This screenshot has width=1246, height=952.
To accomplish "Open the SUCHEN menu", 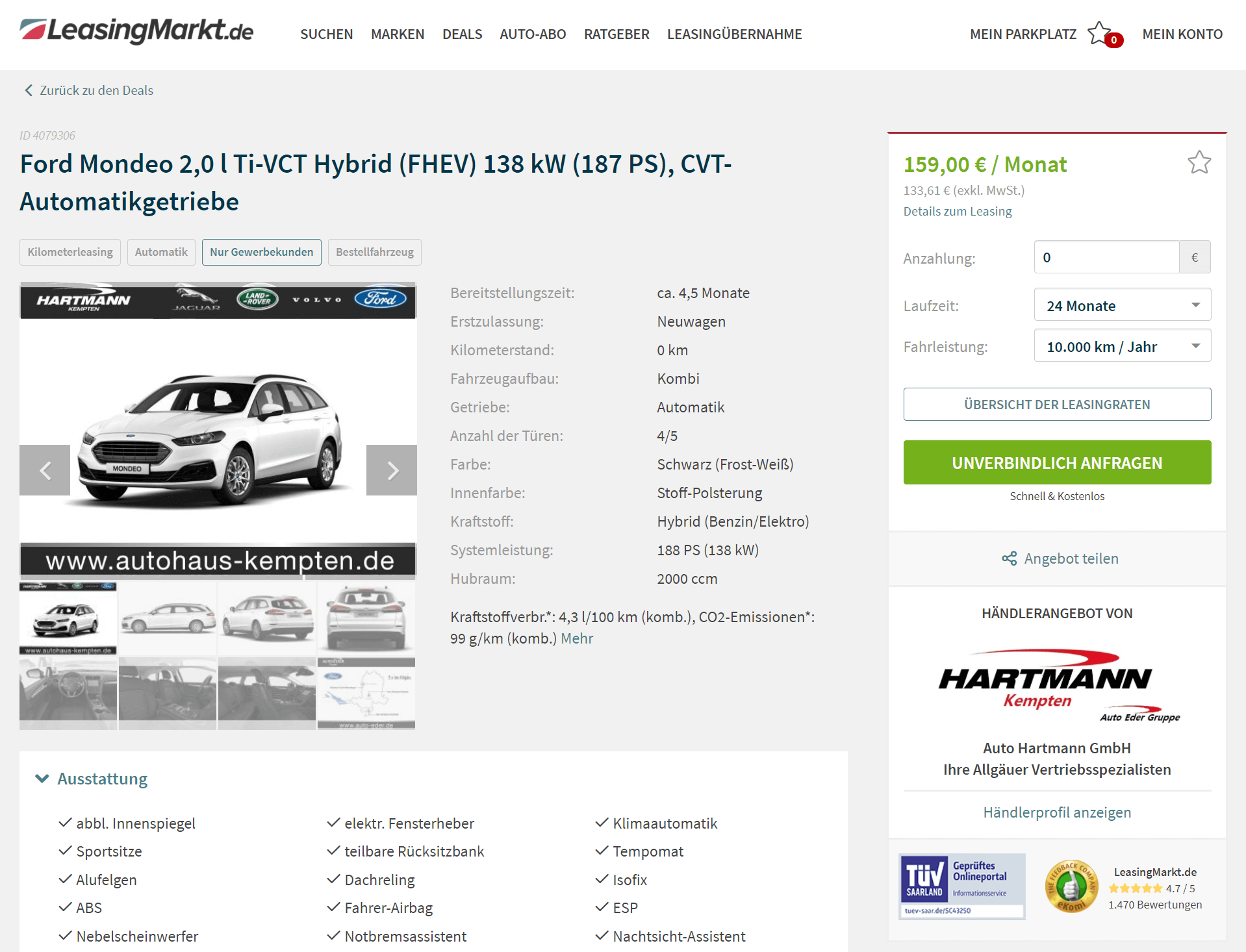I will pyautogui.click(x=326, y=34).
